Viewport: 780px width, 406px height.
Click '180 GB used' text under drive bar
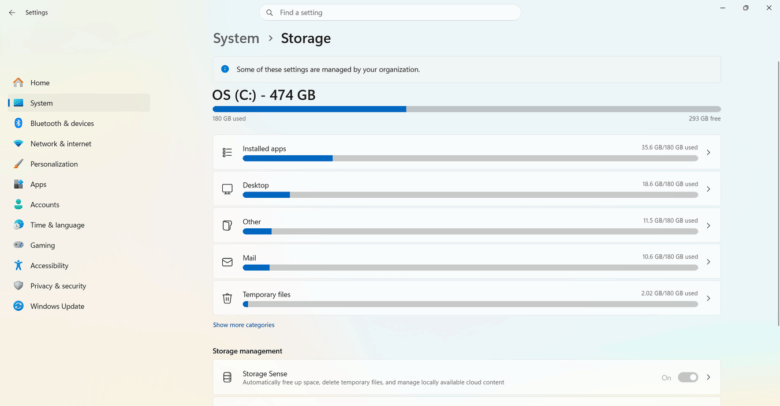(229, 118)
